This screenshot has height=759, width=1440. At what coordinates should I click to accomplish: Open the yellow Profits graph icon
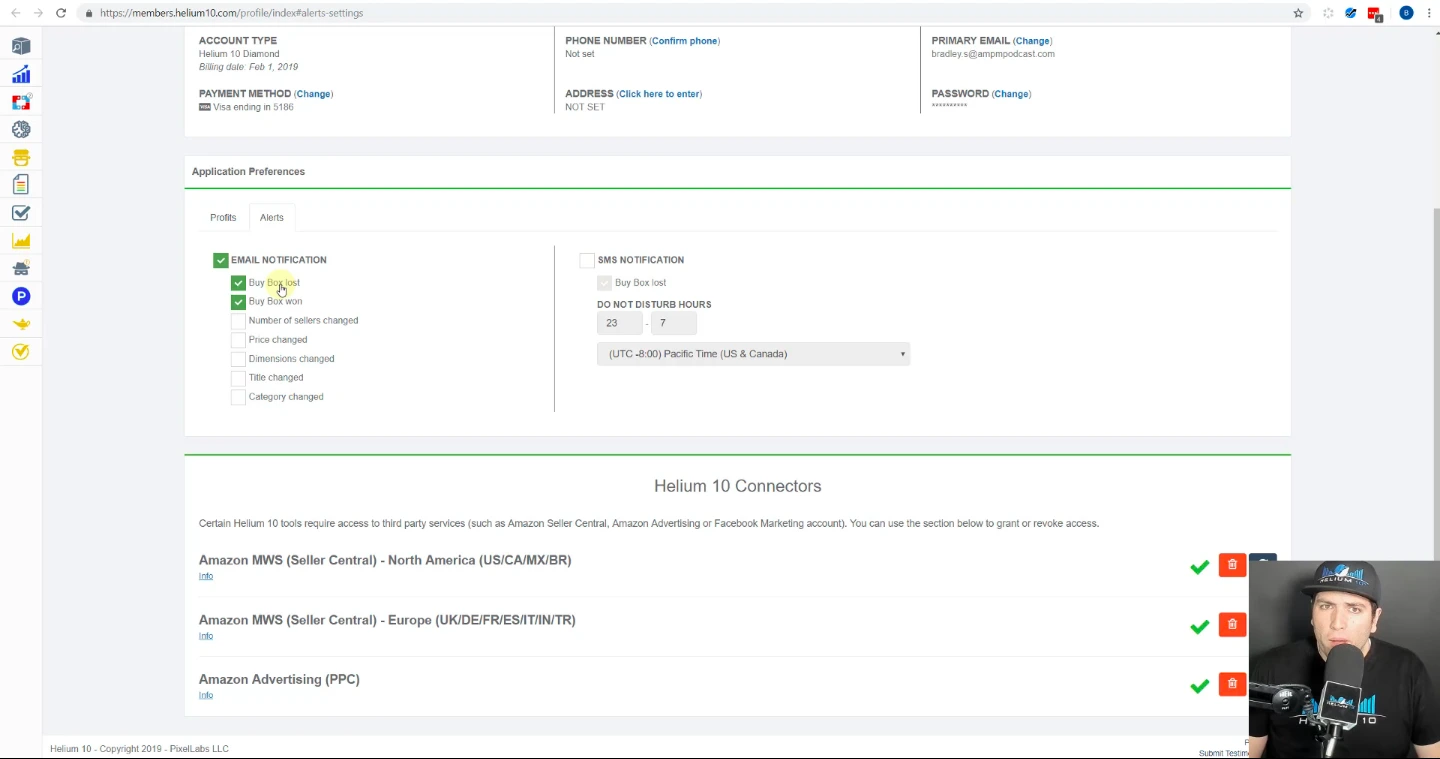21,240
